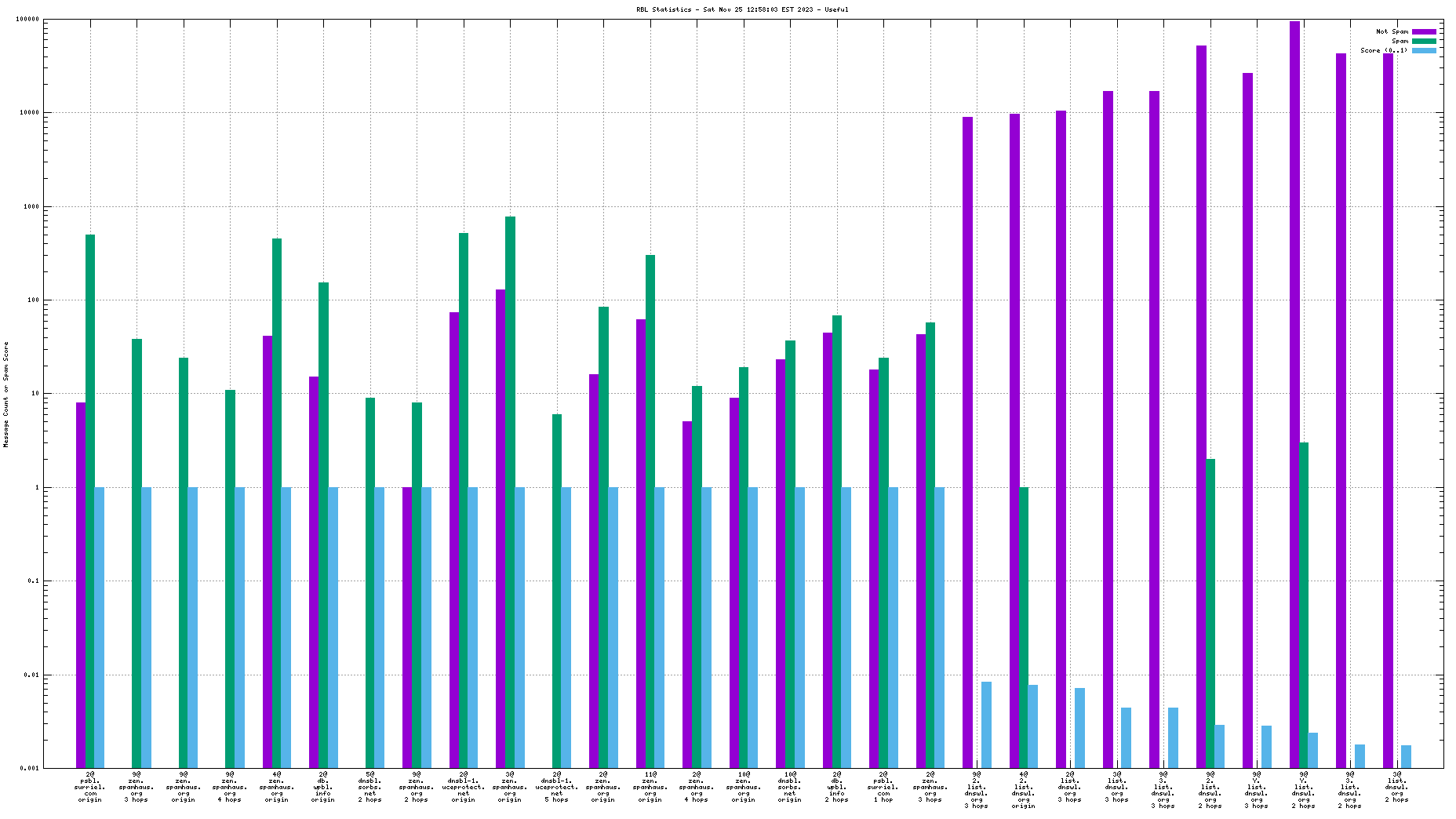
Task: Click the 10@ dnsbl.sorbs.net origin label
Action: [x=790, y=787]
